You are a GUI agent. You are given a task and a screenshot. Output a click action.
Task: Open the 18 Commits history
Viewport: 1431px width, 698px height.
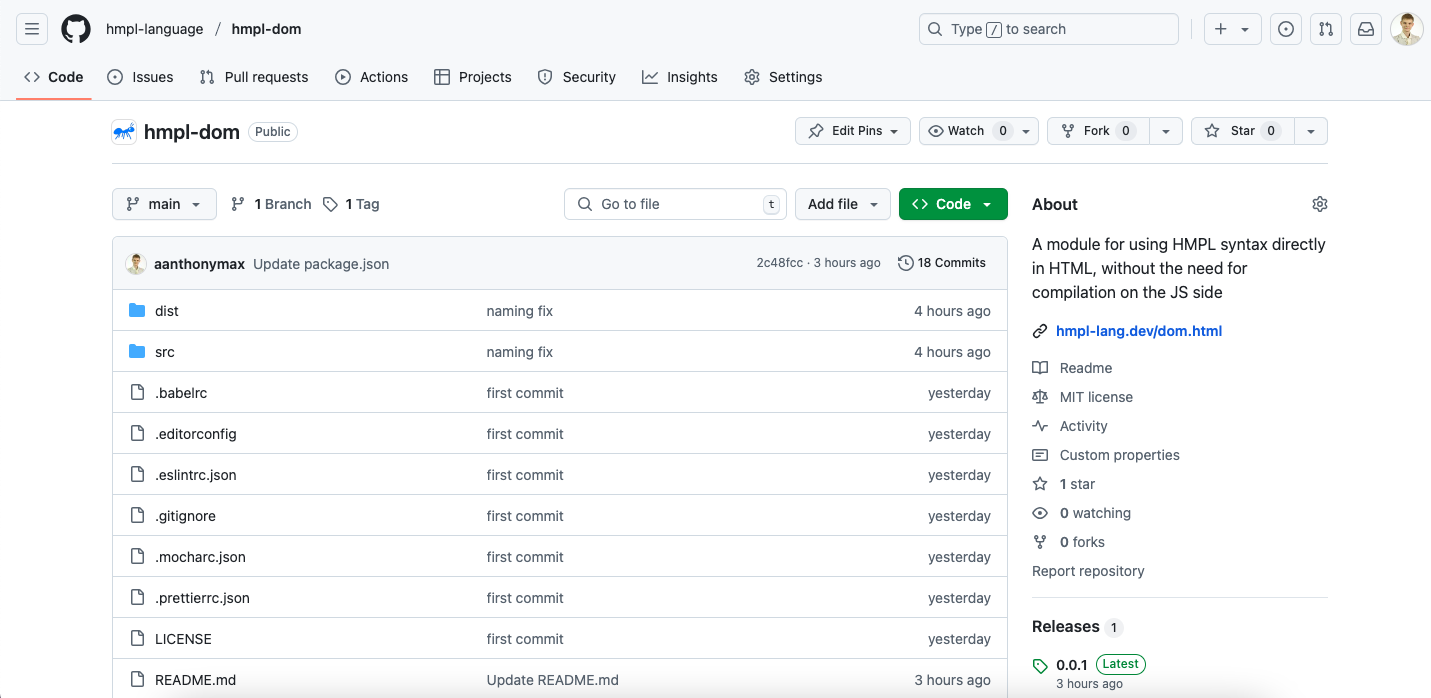pyautogui.click(x=942, y=263)
